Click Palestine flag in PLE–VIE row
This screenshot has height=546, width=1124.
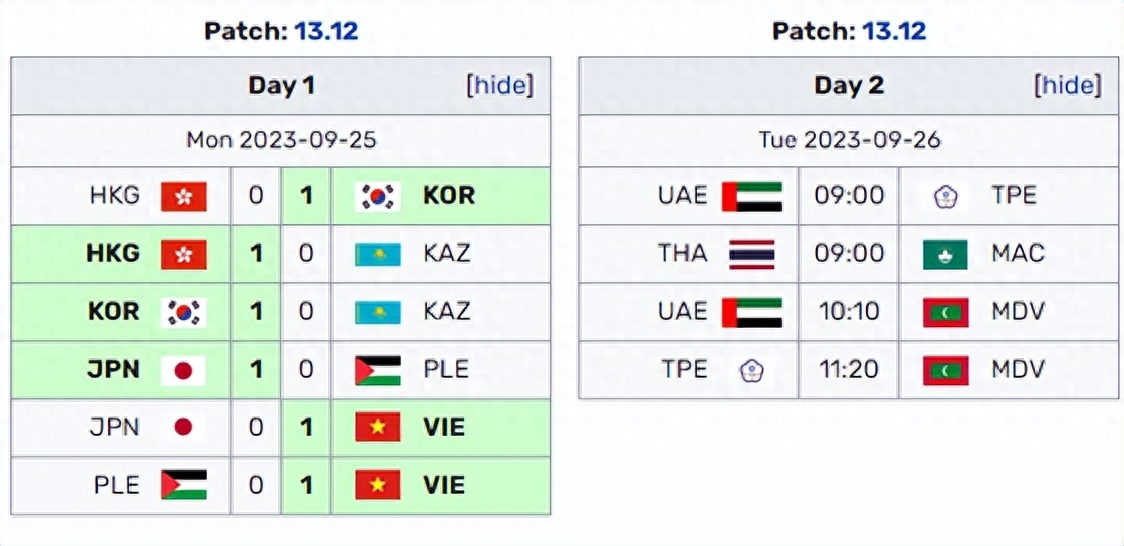[x=184, y=485]
